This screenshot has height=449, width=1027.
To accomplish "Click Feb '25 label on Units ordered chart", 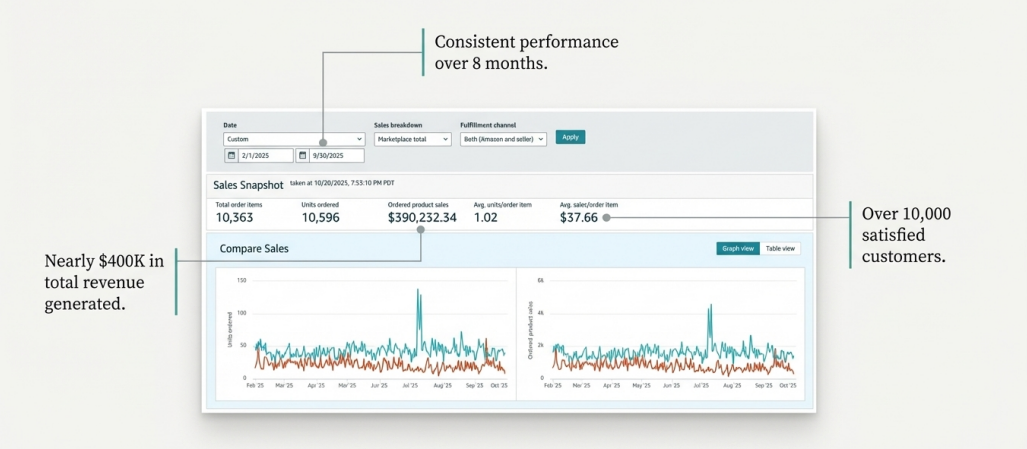I will click(x=255, y=385).
